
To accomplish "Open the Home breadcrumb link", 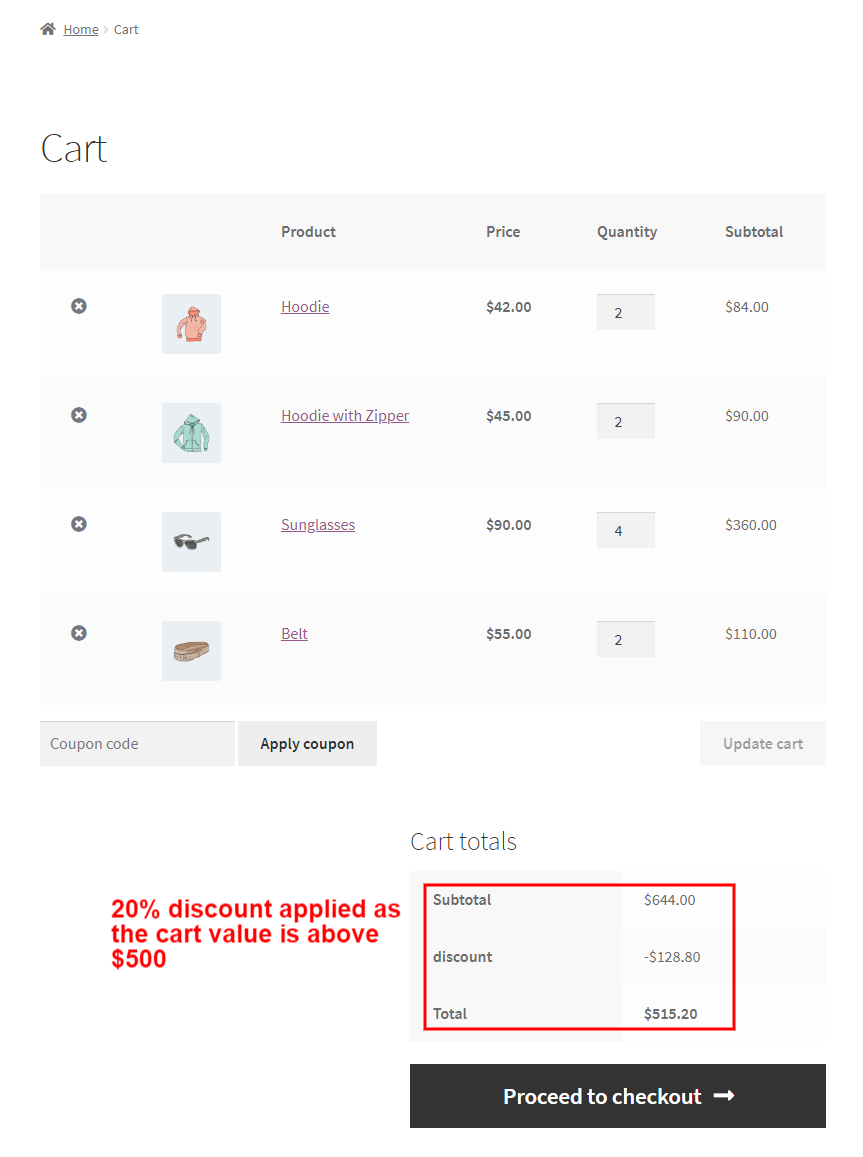I will coord(81,28).
